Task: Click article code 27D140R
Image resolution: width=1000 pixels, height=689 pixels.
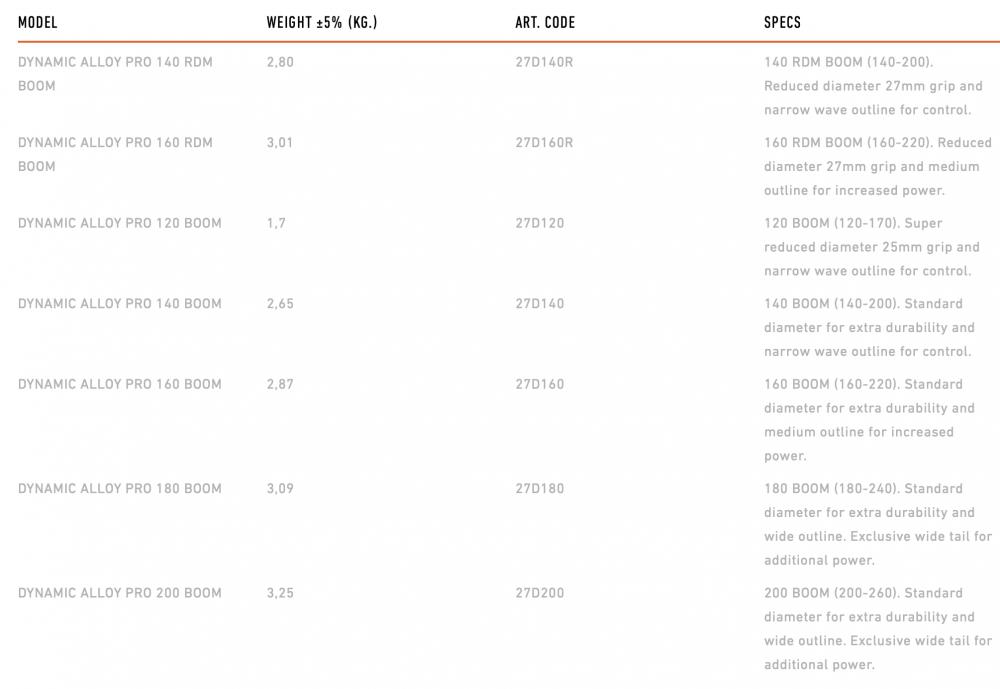Action: coord(544,62)
